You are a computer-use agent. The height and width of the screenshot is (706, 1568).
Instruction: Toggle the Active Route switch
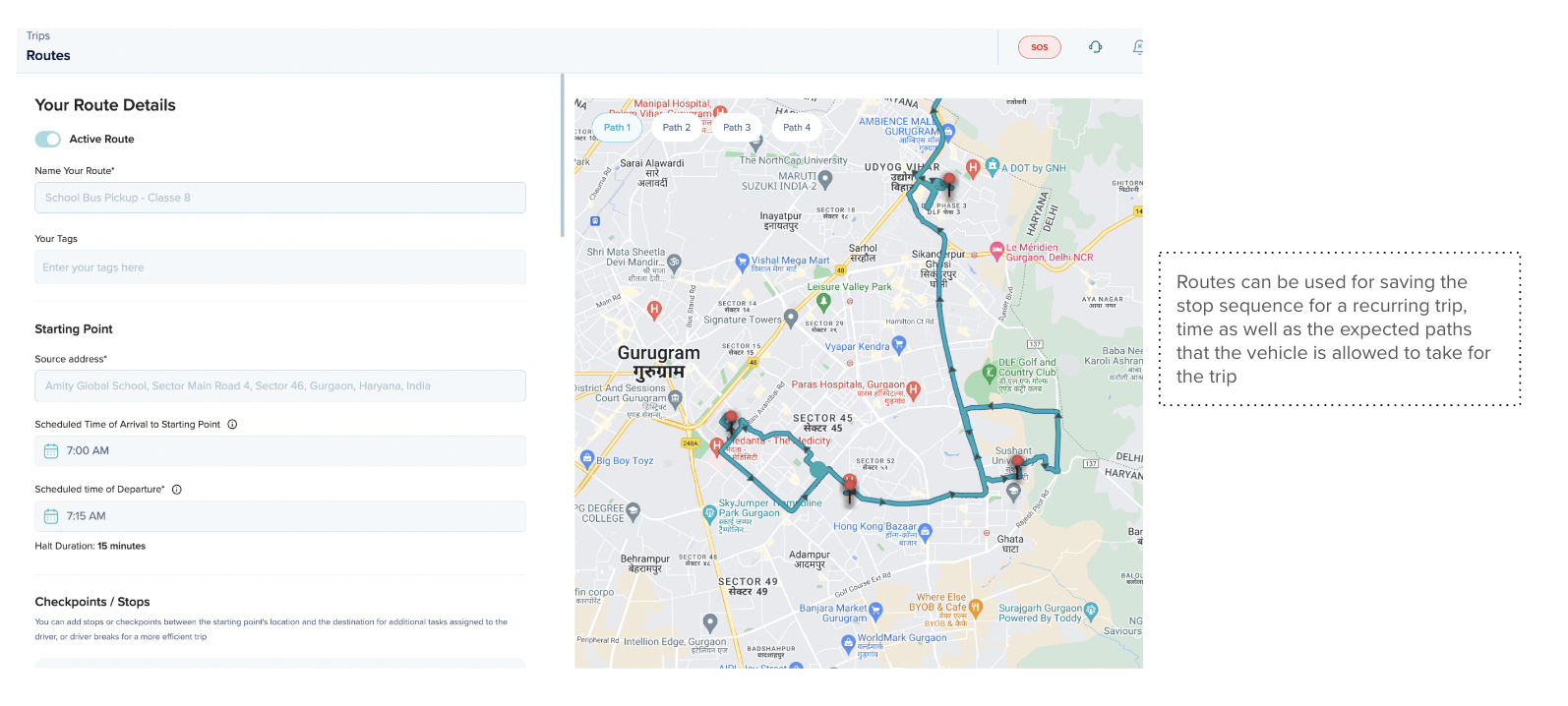click(48, 140)
